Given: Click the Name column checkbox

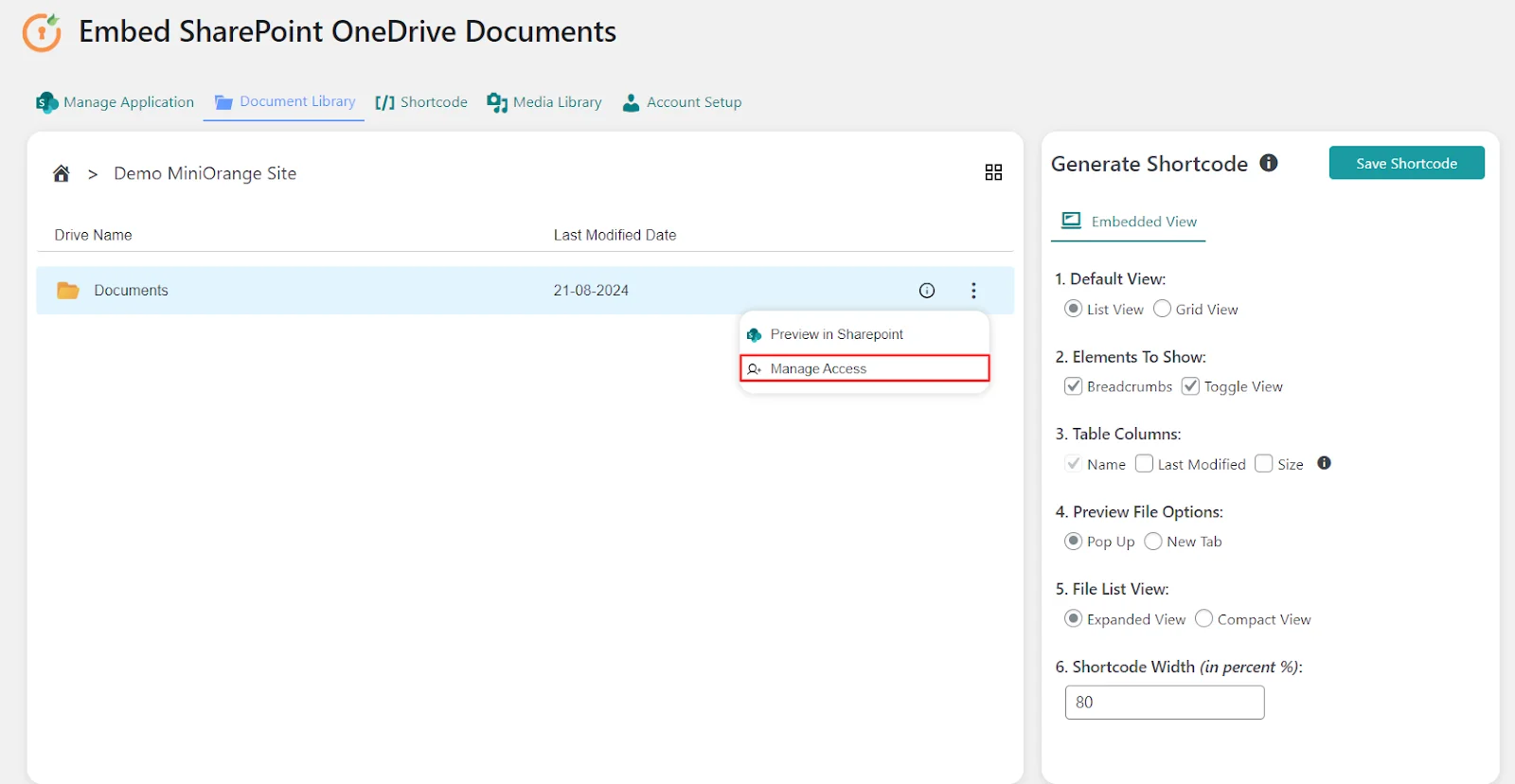Looking at the screenshot, I should (1074, 464).
